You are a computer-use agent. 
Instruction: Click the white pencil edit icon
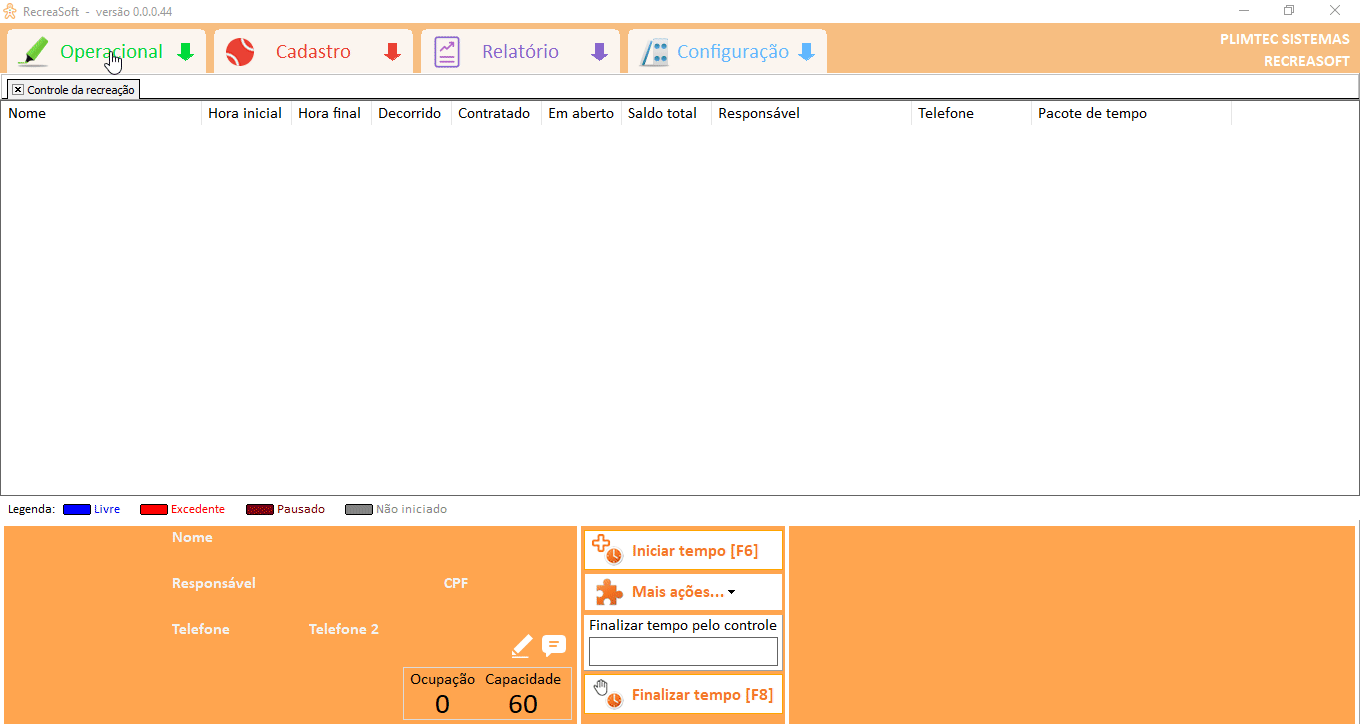pos(521,646)
